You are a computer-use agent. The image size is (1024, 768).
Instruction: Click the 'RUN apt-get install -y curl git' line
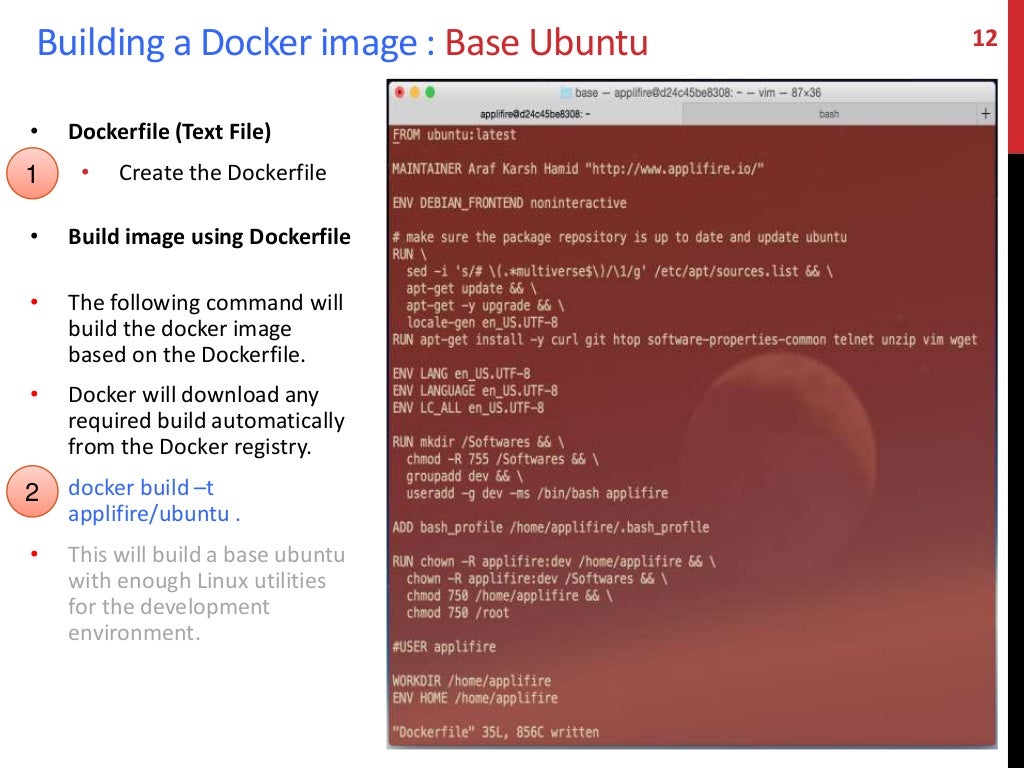point(684,340)
